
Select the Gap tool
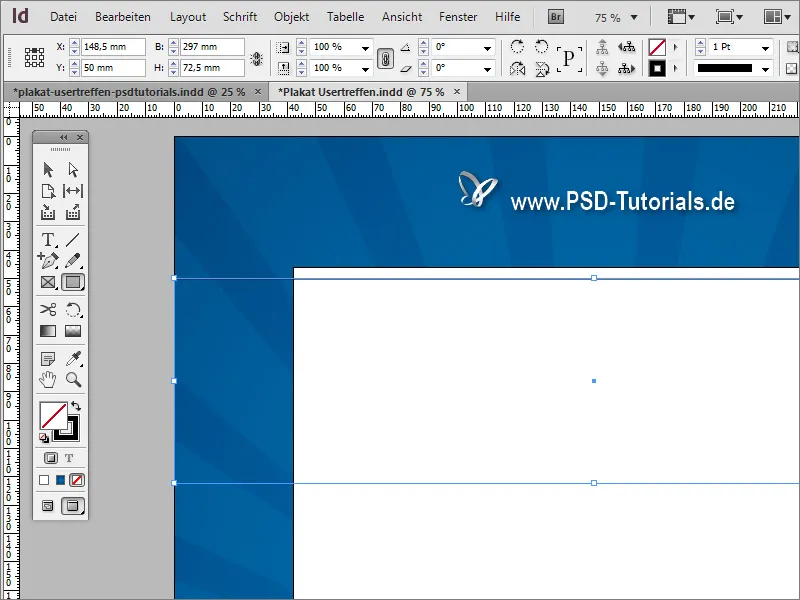coord(73,191)
